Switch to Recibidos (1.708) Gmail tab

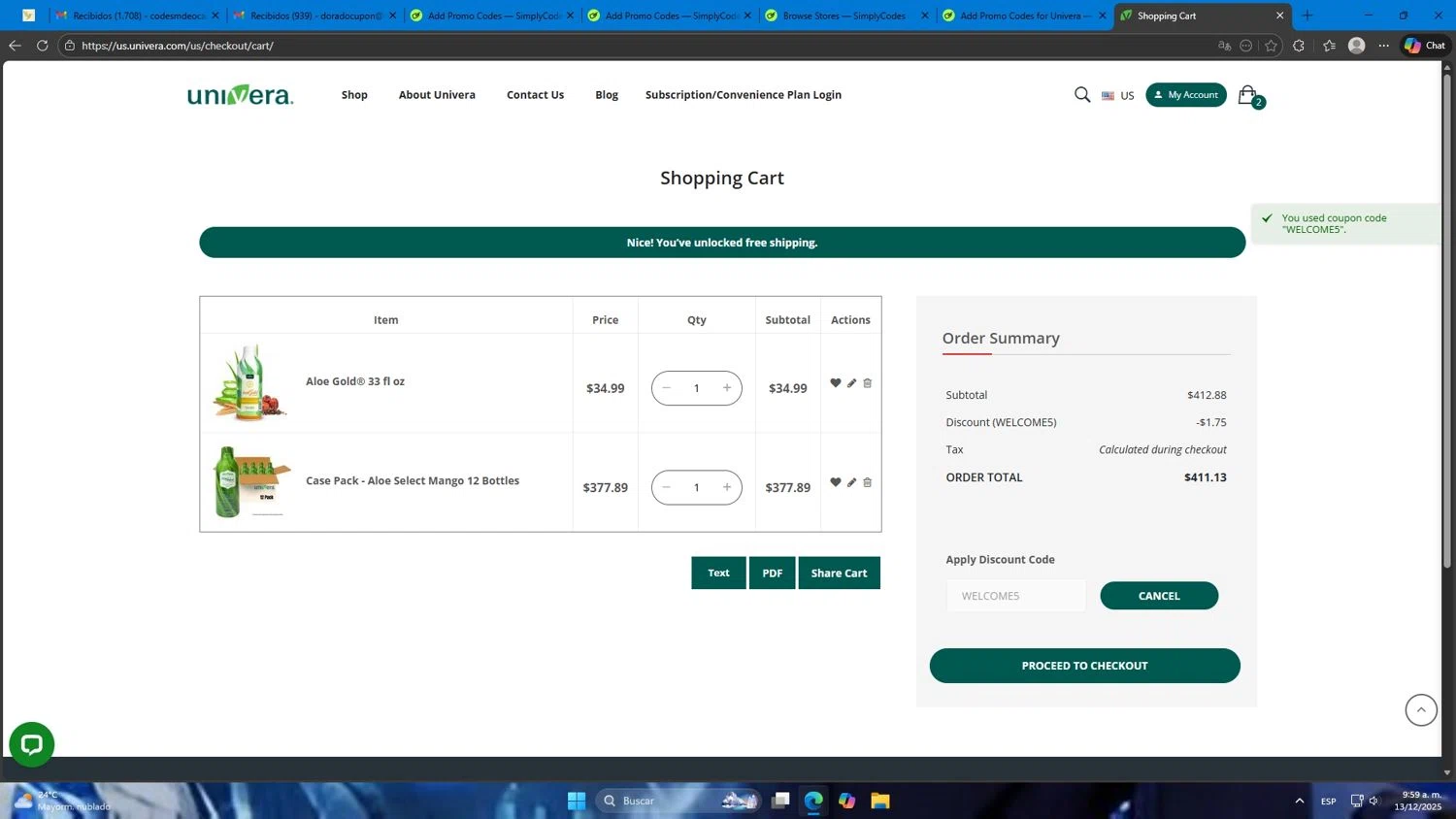(137, 16)
